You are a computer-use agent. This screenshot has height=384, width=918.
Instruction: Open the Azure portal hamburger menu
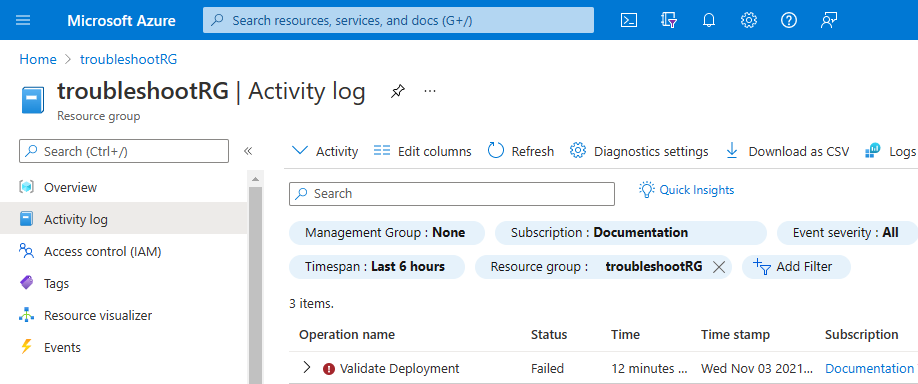[23, 20]
